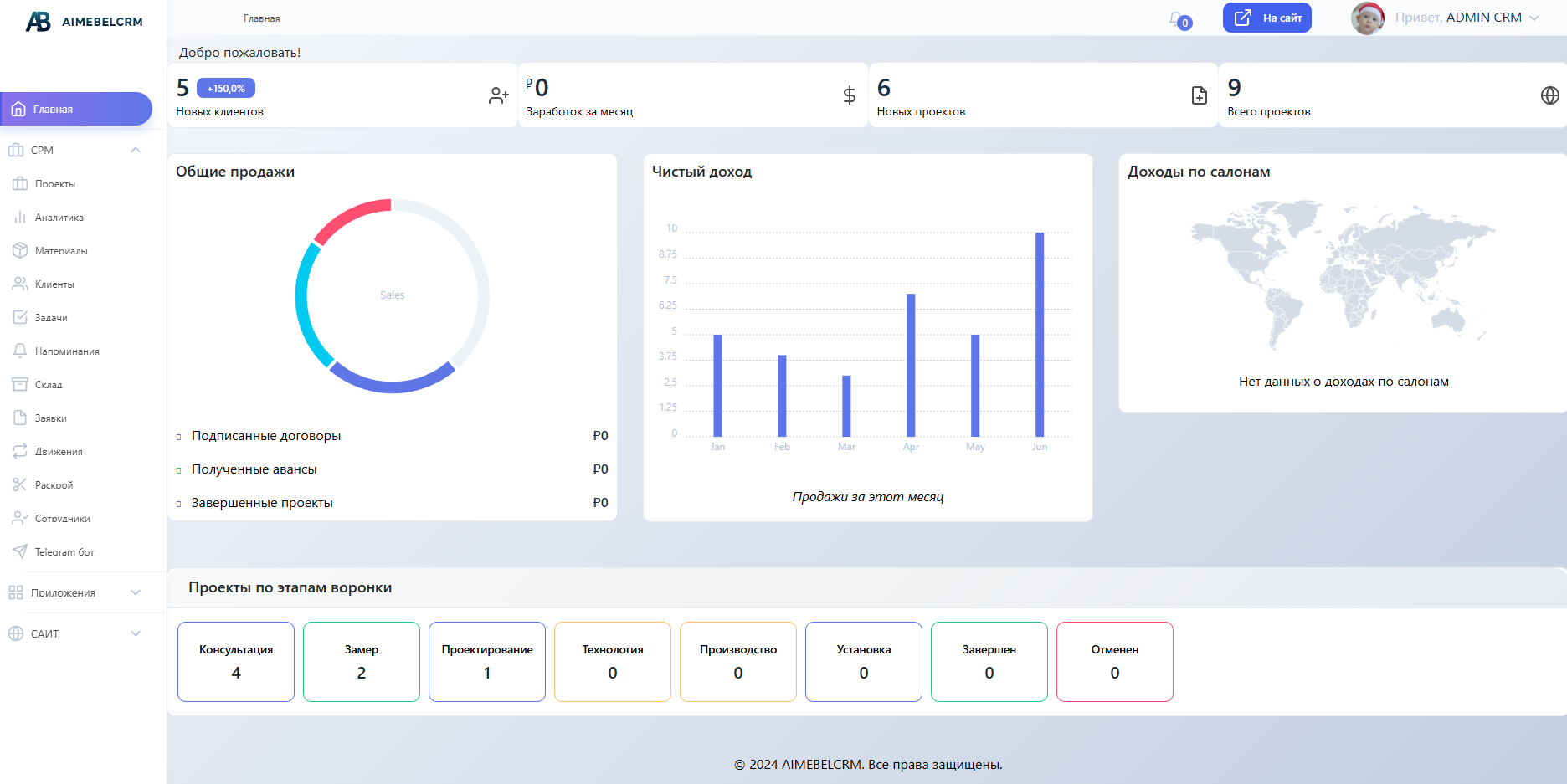The width and height of the screenshot is (1567, 784).
Task: Click the На сайт button
Action: coord(1266,18)
